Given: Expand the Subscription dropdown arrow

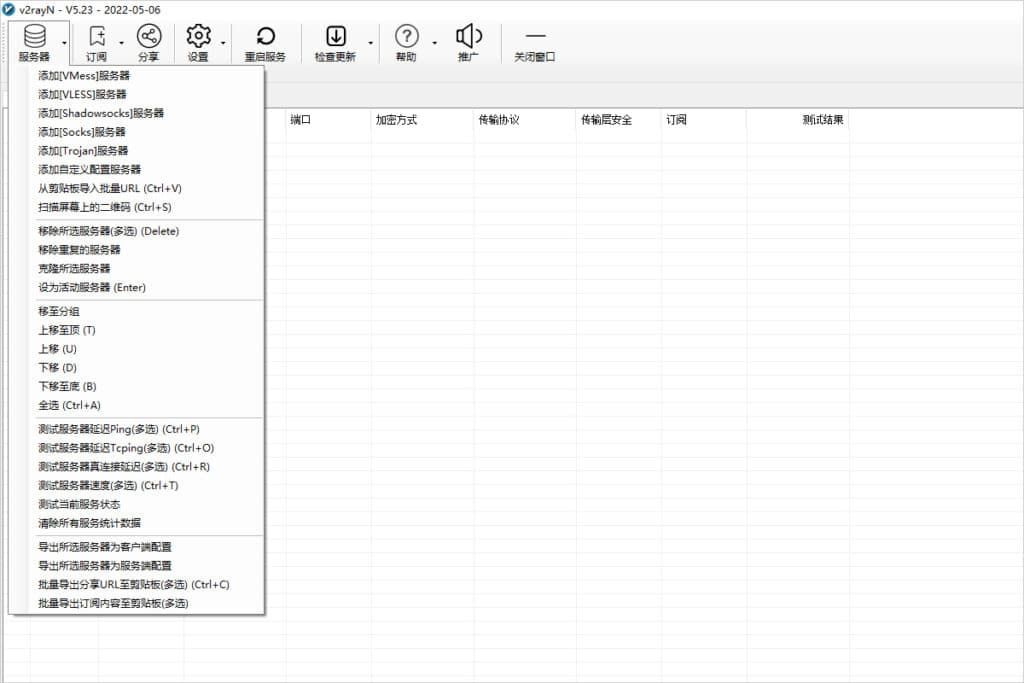Looking at the screenshot, I should point(122,43).
